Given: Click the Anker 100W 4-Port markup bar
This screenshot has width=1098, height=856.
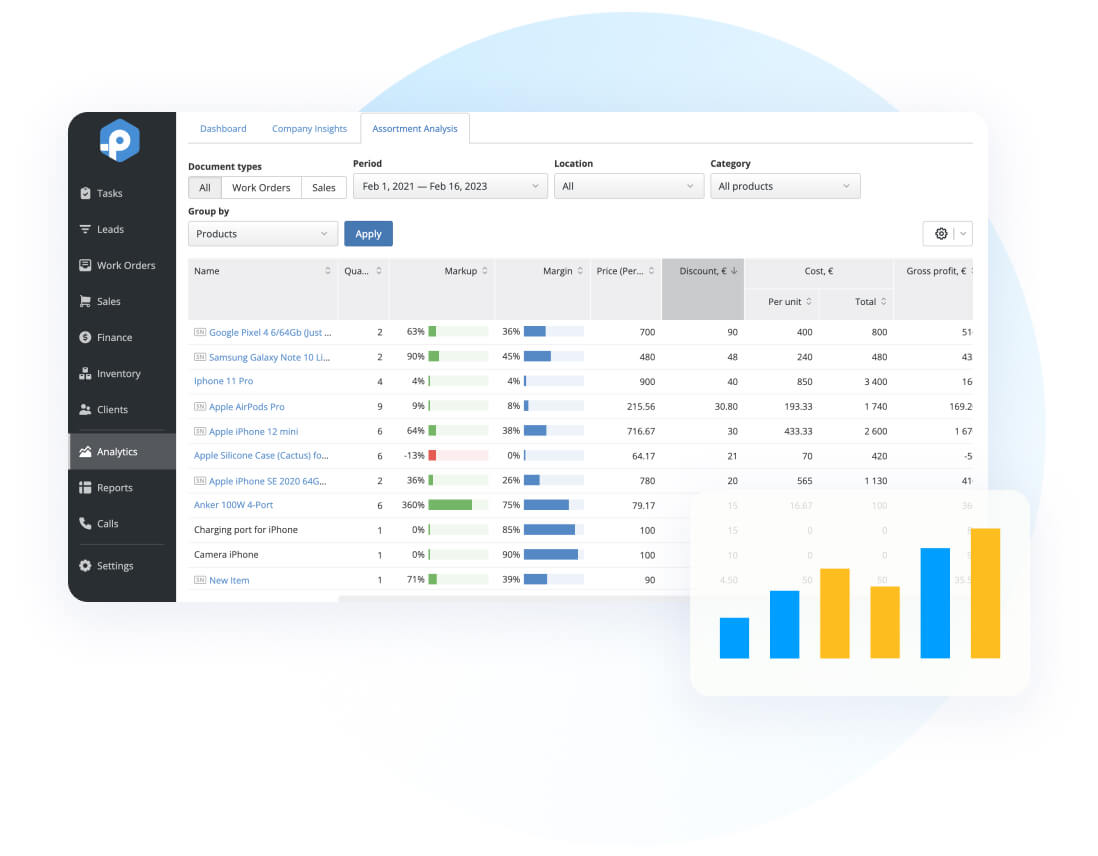Looking at the screenshot, I should coord(450,505).
